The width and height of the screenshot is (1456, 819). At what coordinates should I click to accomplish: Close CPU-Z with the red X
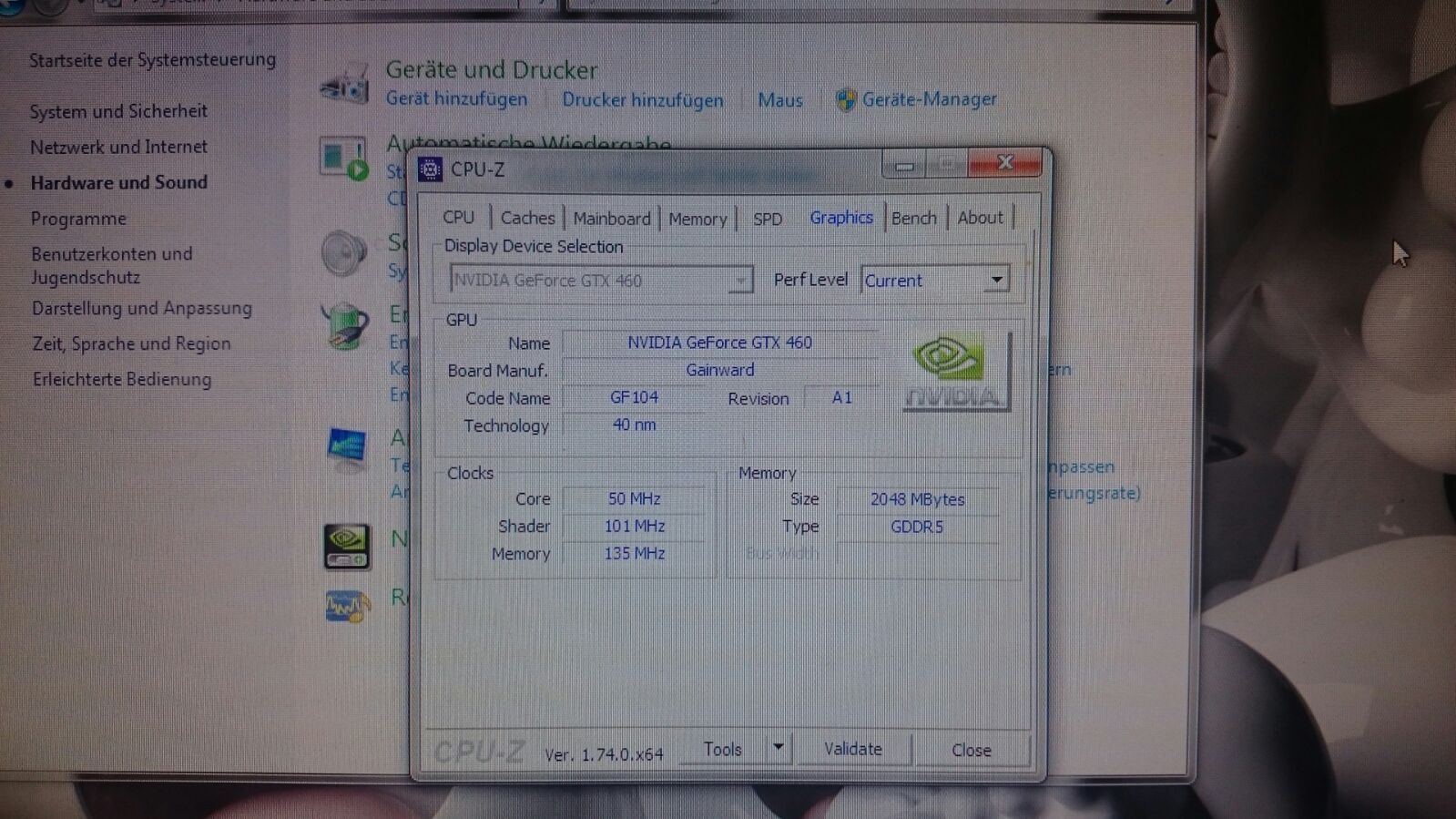pos(1005,162)
